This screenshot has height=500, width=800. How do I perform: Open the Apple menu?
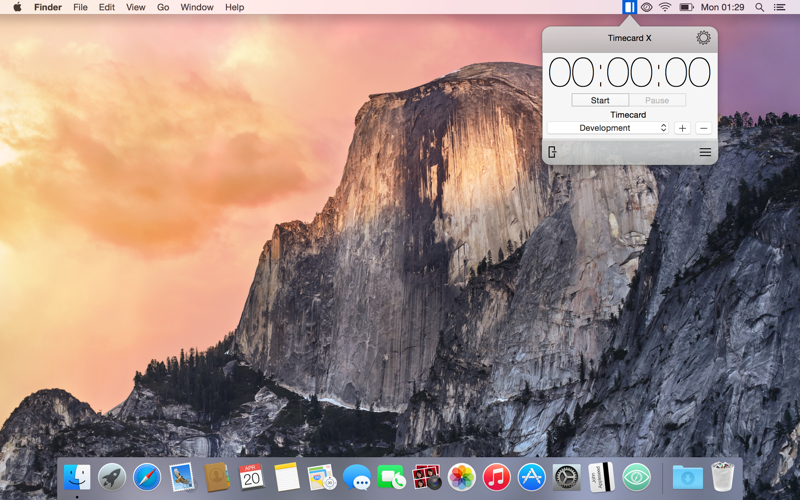point(17,7)
